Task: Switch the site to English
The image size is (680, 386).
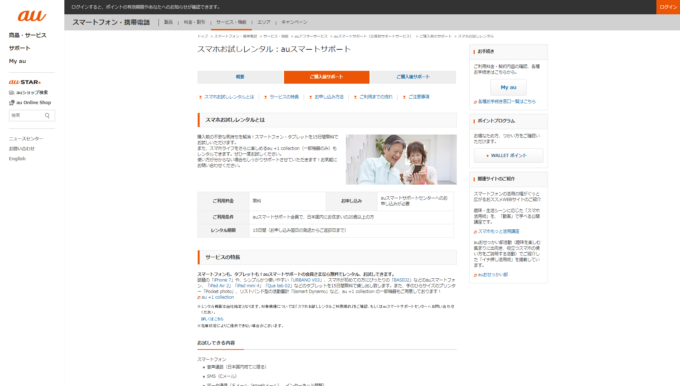Action: click(x=17, y=159)
